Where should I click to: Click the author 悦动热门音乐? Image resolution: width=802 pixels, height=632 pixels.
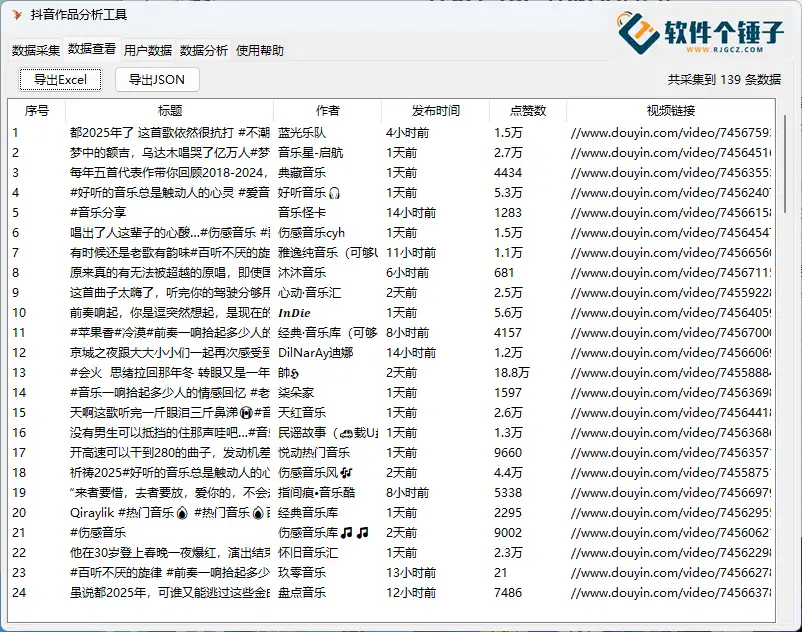314,453
